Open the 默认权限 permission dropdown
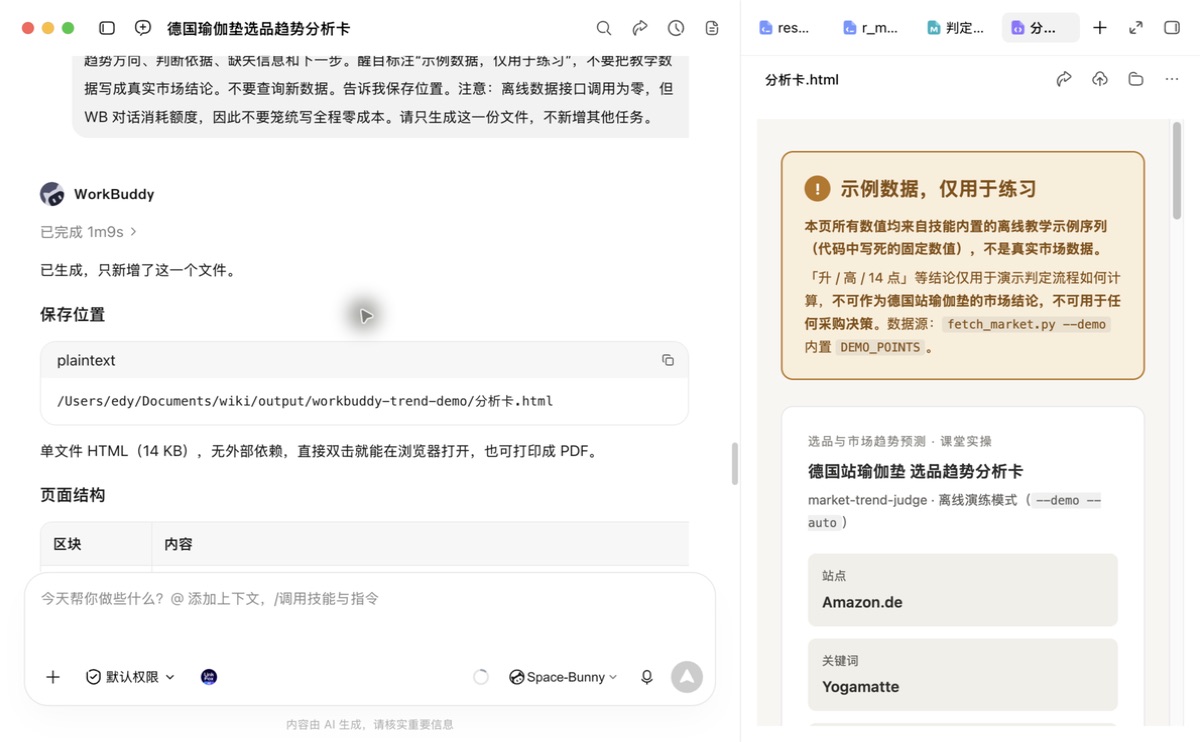The width and height of the screenshot is (1200, 742). pos(130,677)
